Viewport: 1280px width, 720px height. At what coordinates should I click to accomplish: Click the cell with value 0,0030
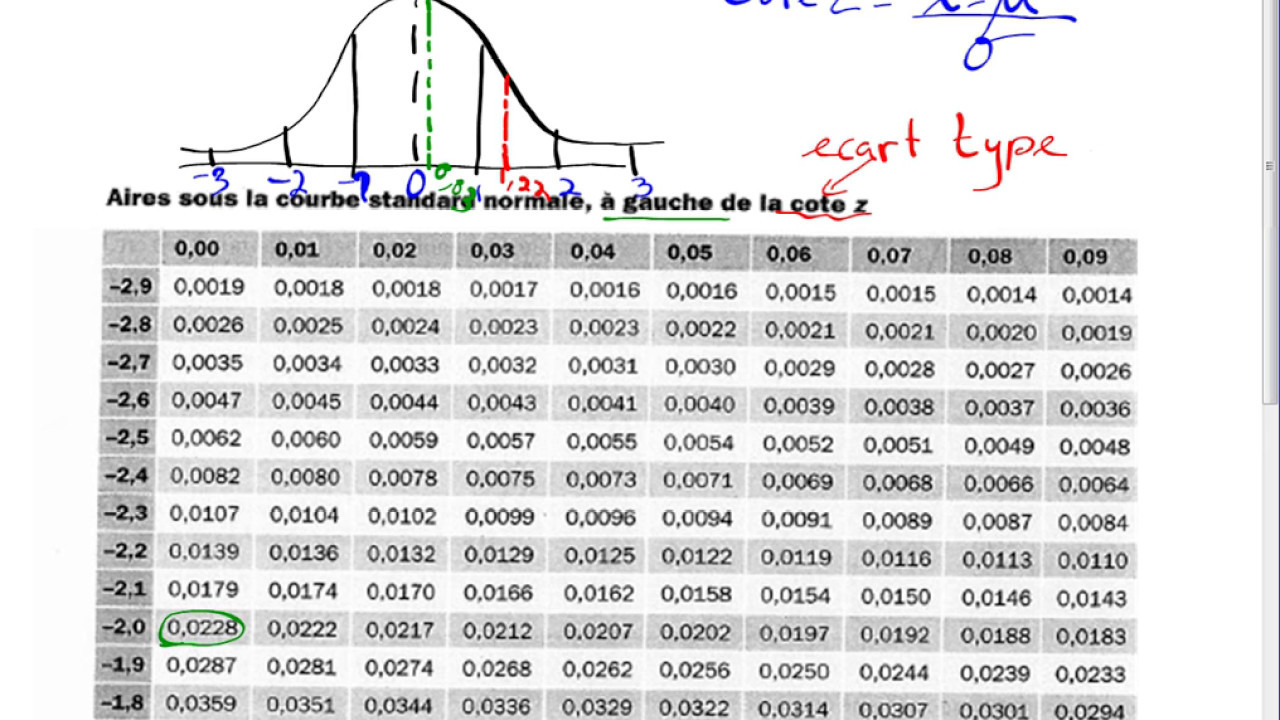pyautogui.click(x=700, y=367)
